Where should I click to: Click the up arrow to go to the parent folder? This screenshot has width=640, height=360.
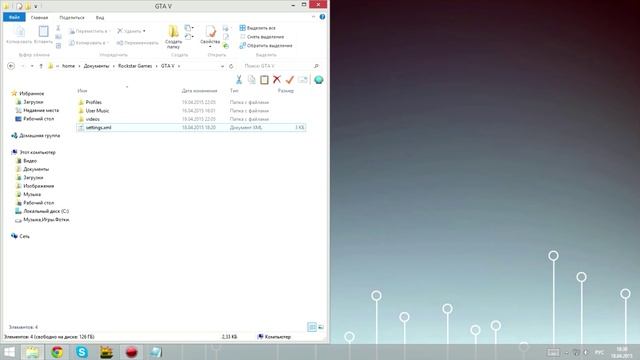[41, 66]
